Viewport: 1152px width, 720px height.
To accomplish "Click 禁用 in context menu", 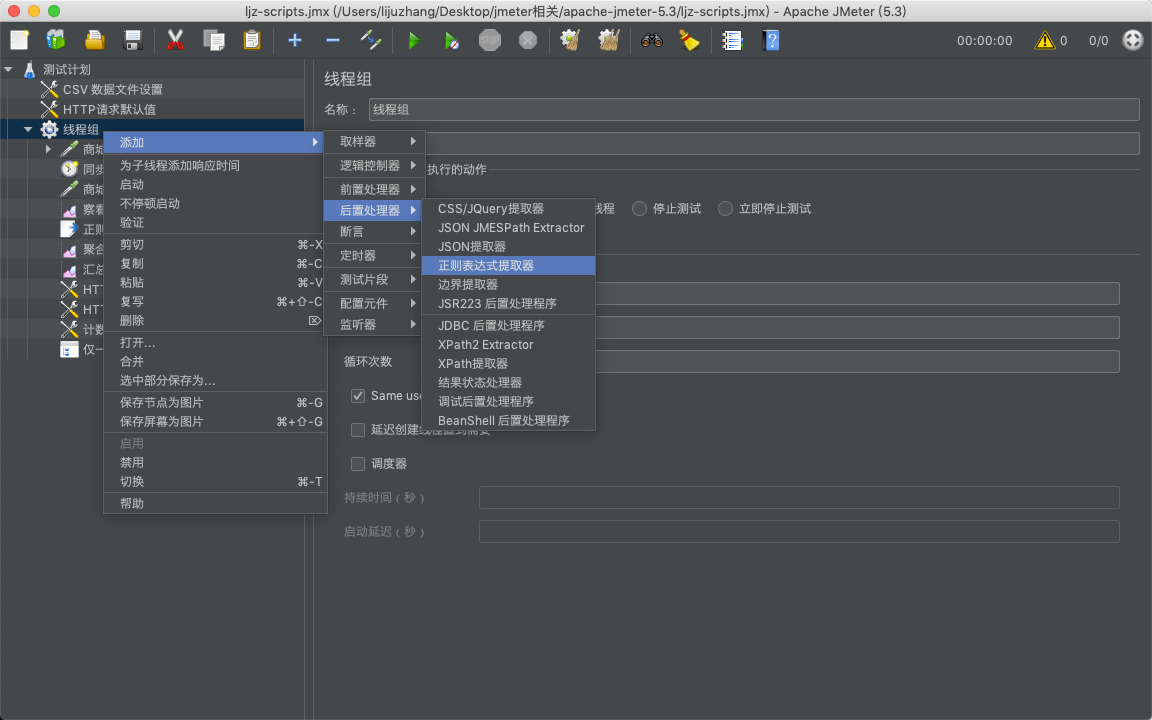I will click(x=215, y=463).
